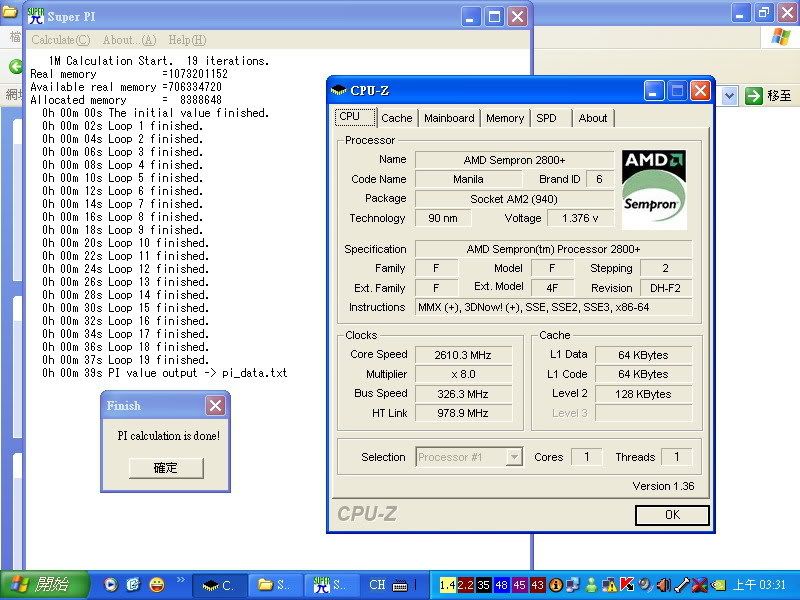Open the About menu in Super PI

129,40
